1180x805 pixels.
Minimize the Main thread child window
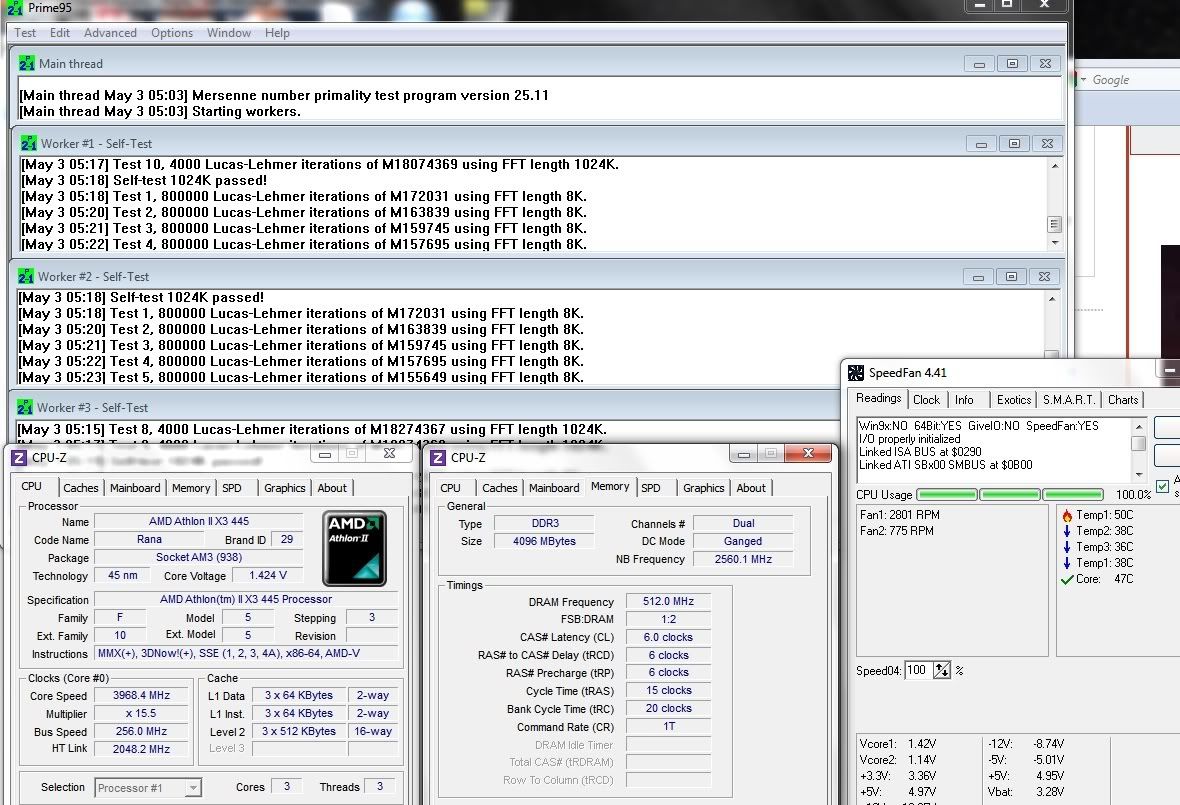point(979,64)
